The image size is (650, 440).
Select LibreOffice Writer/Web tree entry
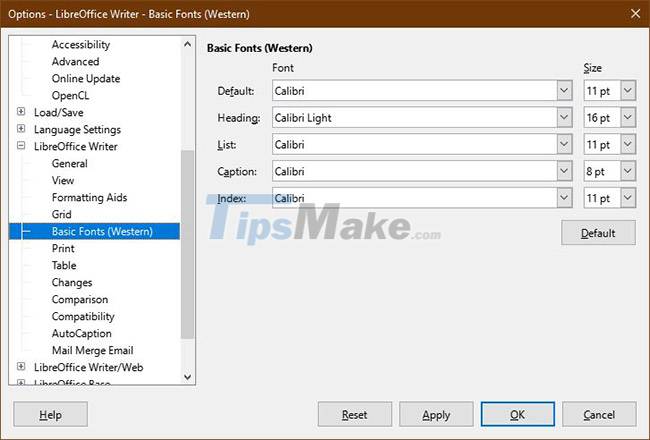tap(89, 367)
